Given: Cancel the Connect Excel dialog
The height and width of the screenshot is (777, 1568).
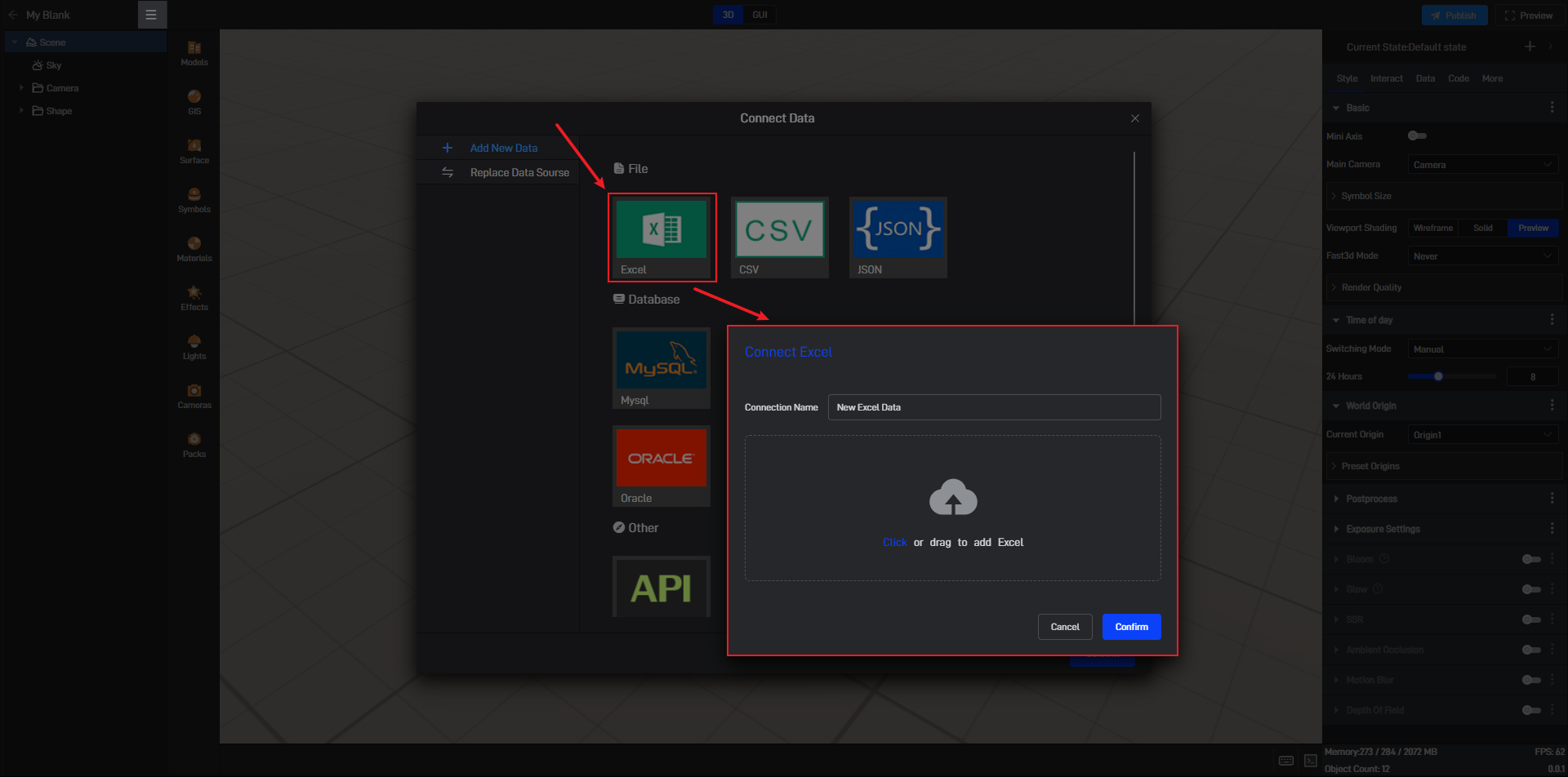Looking at the screenshot, I should (1064, 627).
